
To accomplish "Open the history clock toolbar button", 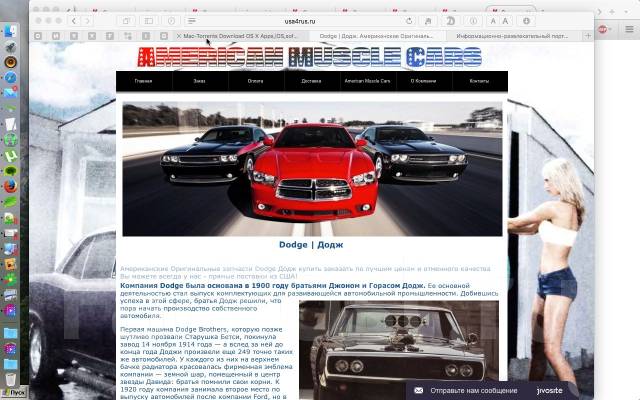I will tap(171, 21).
